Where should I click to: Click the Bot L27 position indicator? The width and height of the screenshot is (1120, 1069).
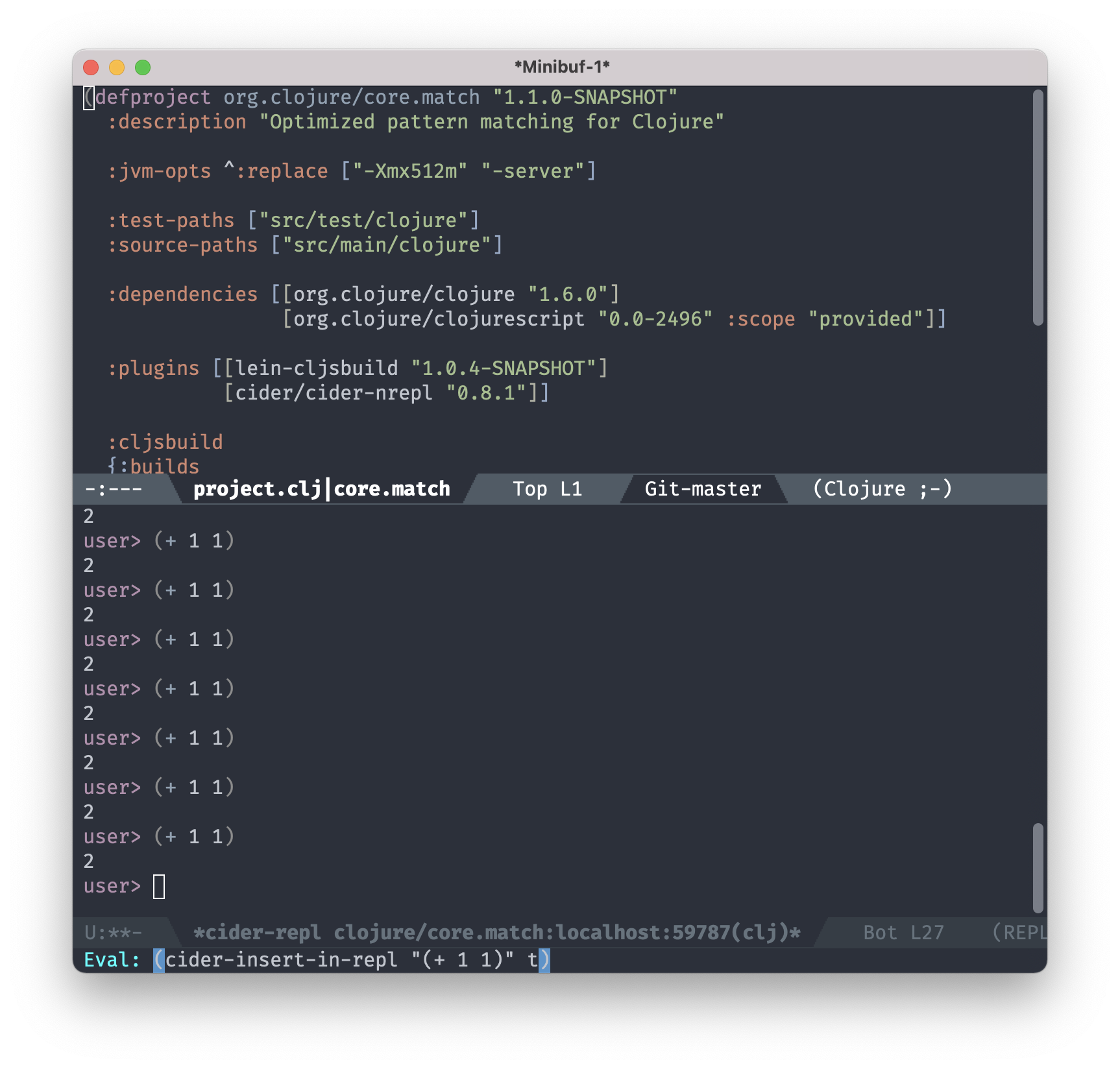pos(903,933)
